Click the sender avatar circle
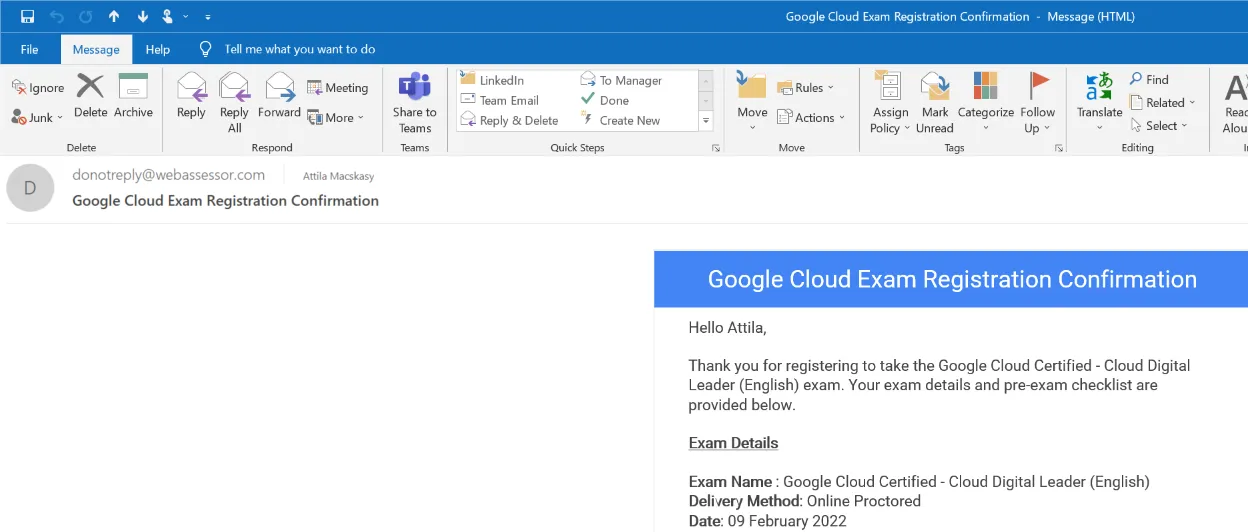The width and height of the screenshot is (1248, 532). click(30, 188)
